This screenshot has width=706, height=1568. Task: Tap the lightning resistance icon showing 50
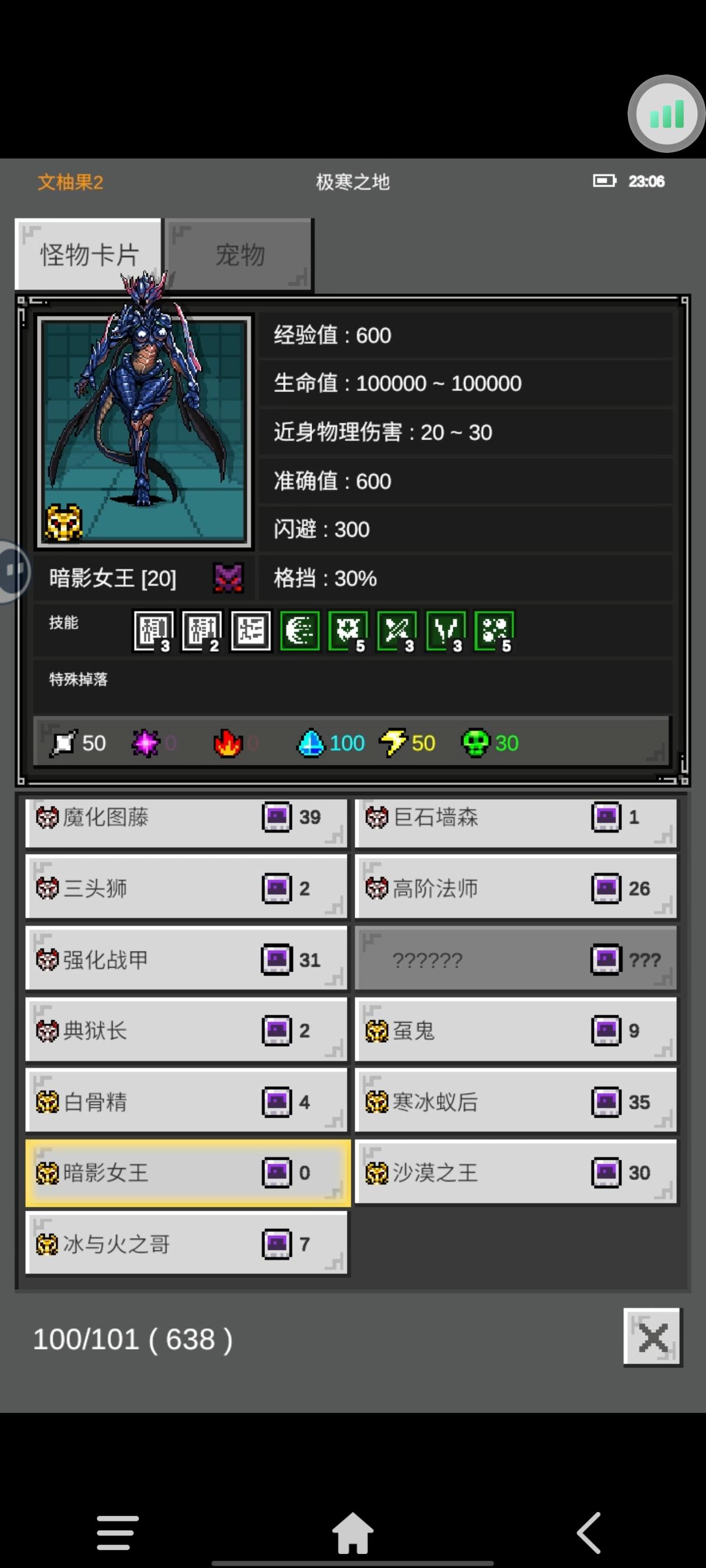(x=393, y=743)
